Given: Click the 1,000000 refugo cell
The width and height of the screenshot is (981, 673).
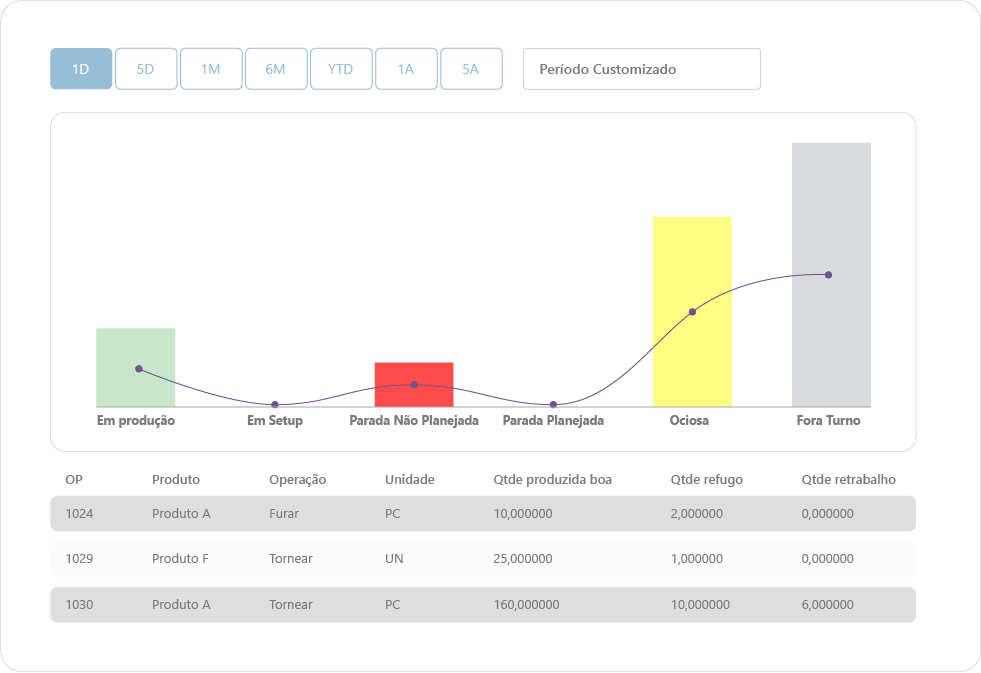Looking at the screenshot, I should coord(697,559).
